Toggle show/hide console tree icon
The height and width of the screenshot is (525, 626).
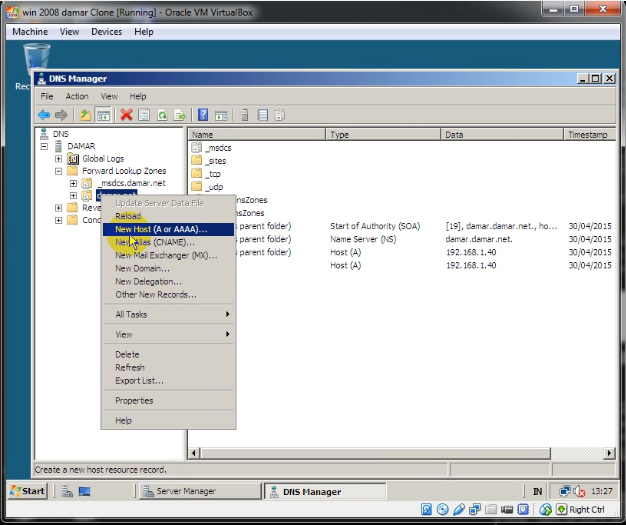point(103,115)
